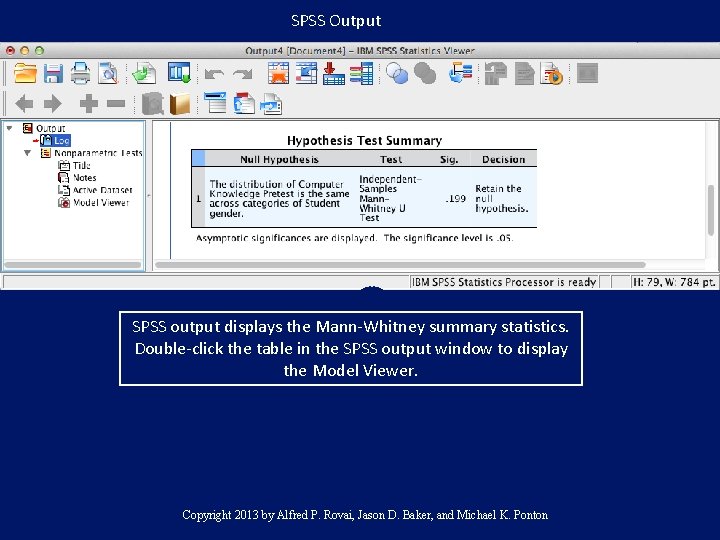Click the gray Associate AutoScript icon

[x=496, y=73]
